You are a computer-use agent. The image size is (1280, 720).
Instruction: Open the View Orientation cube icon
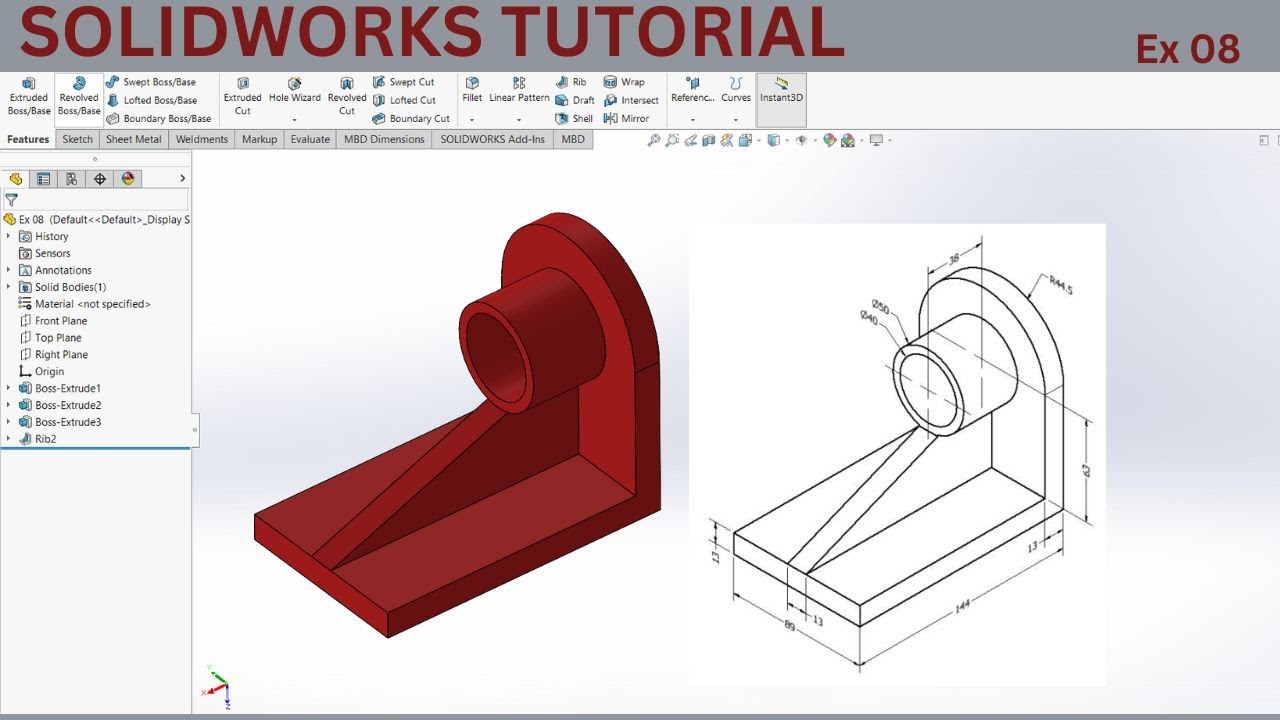point(745,140)
